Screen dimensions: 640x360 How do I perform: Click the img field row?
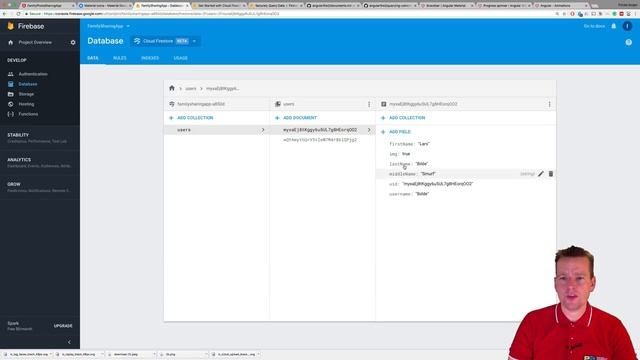(x=466, y=154)
